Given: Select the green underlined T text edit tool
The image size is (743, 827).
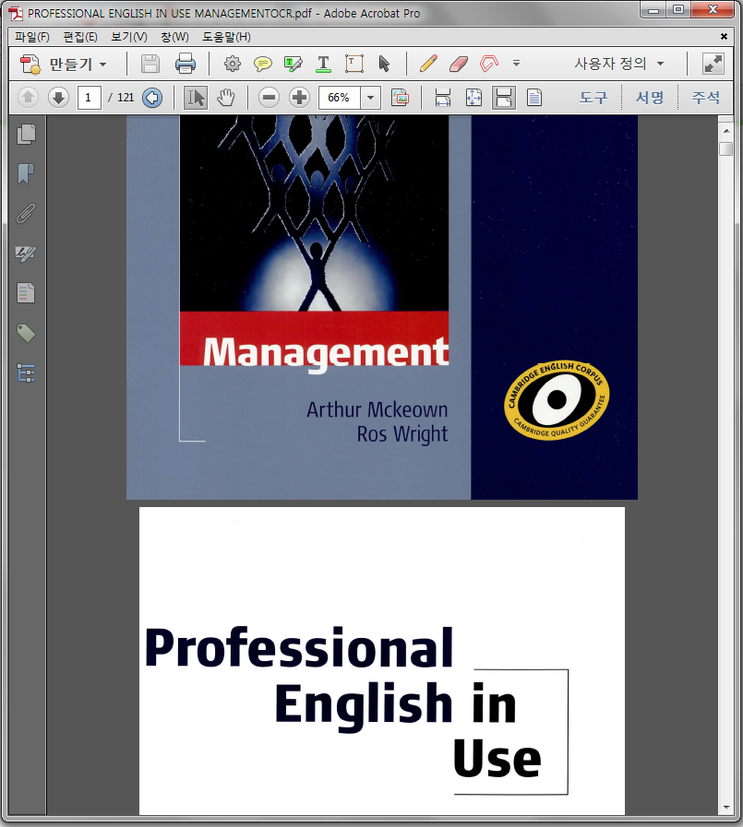Looking at the screenshot, I should (323, 64).
